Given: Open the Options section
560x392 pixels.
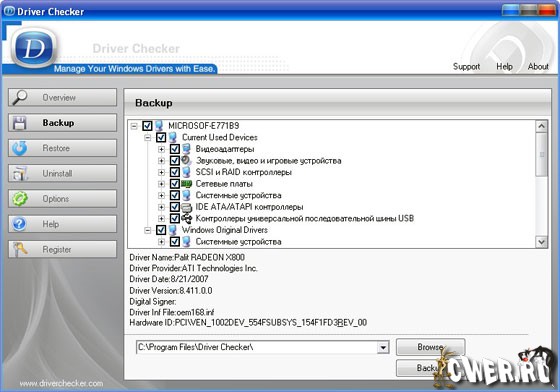Looking at the screenshot, I should coord(62,199).
